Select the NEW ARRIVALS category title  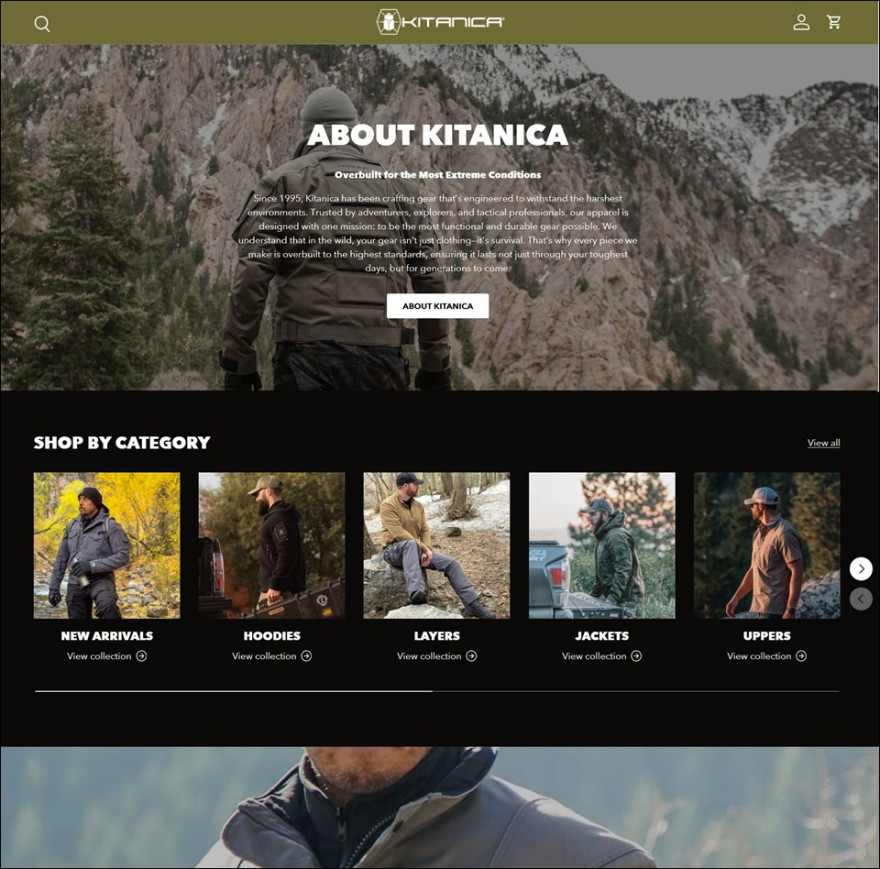(107, 636)
